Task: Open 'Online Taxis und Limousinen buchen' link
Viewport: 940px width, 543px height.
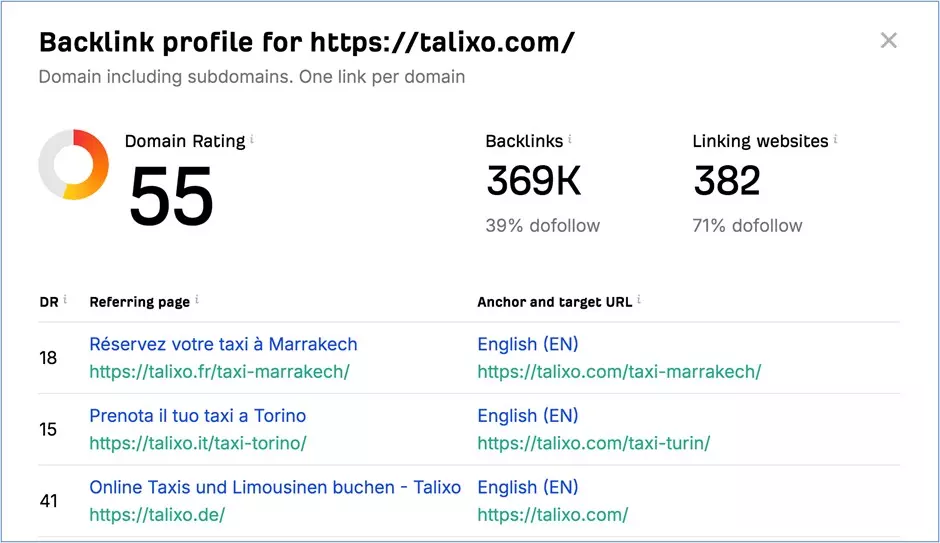Action: point(275,487)
